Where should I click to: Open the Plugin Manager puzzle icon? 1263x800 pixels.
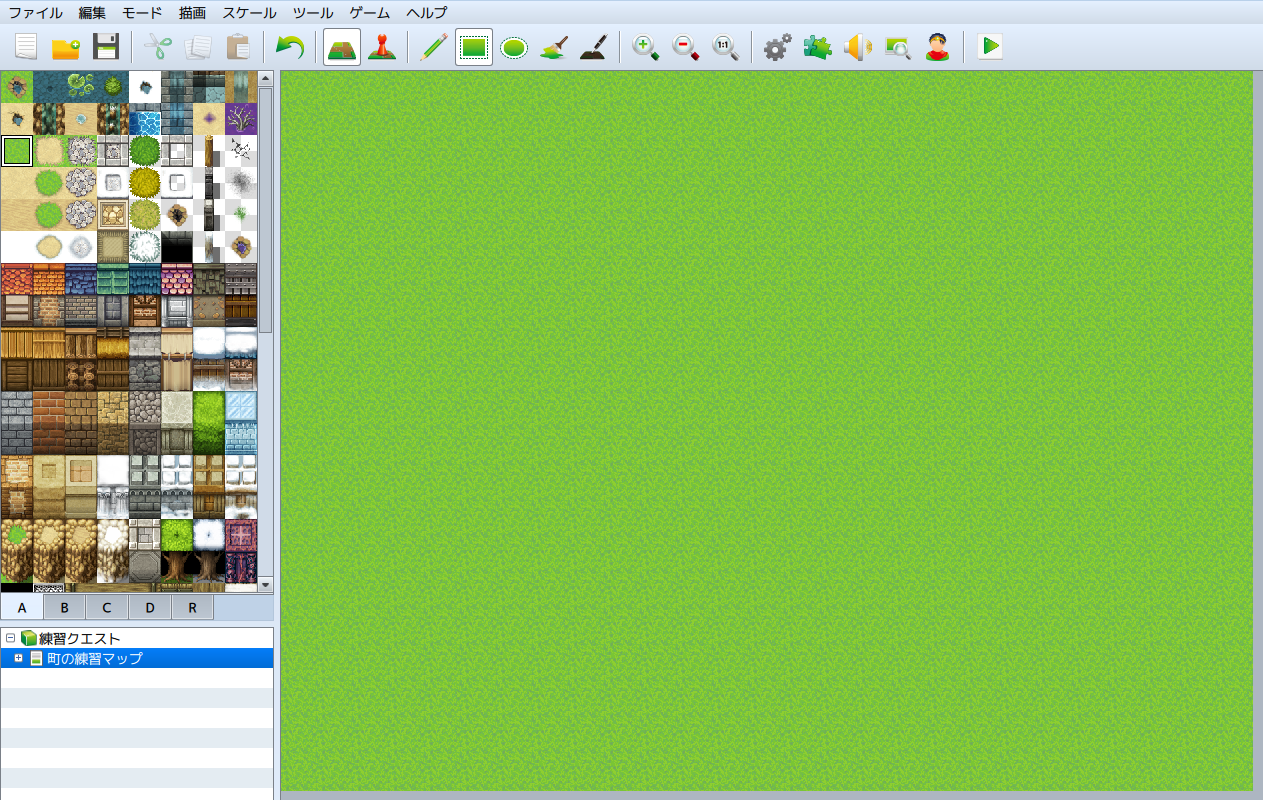[817, 47]
